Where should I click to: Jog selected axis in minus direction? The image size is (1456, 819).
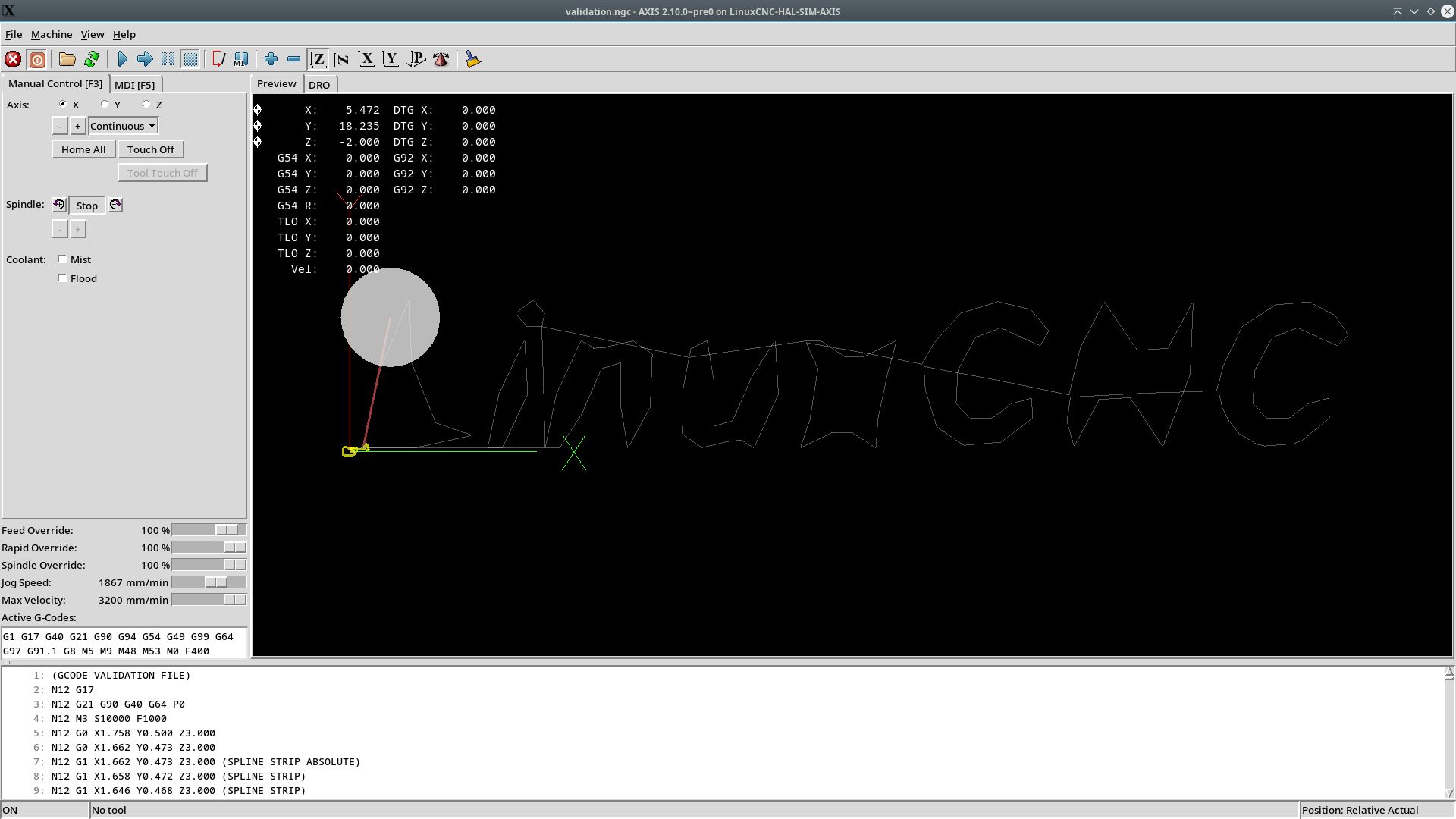pos(60,126)
